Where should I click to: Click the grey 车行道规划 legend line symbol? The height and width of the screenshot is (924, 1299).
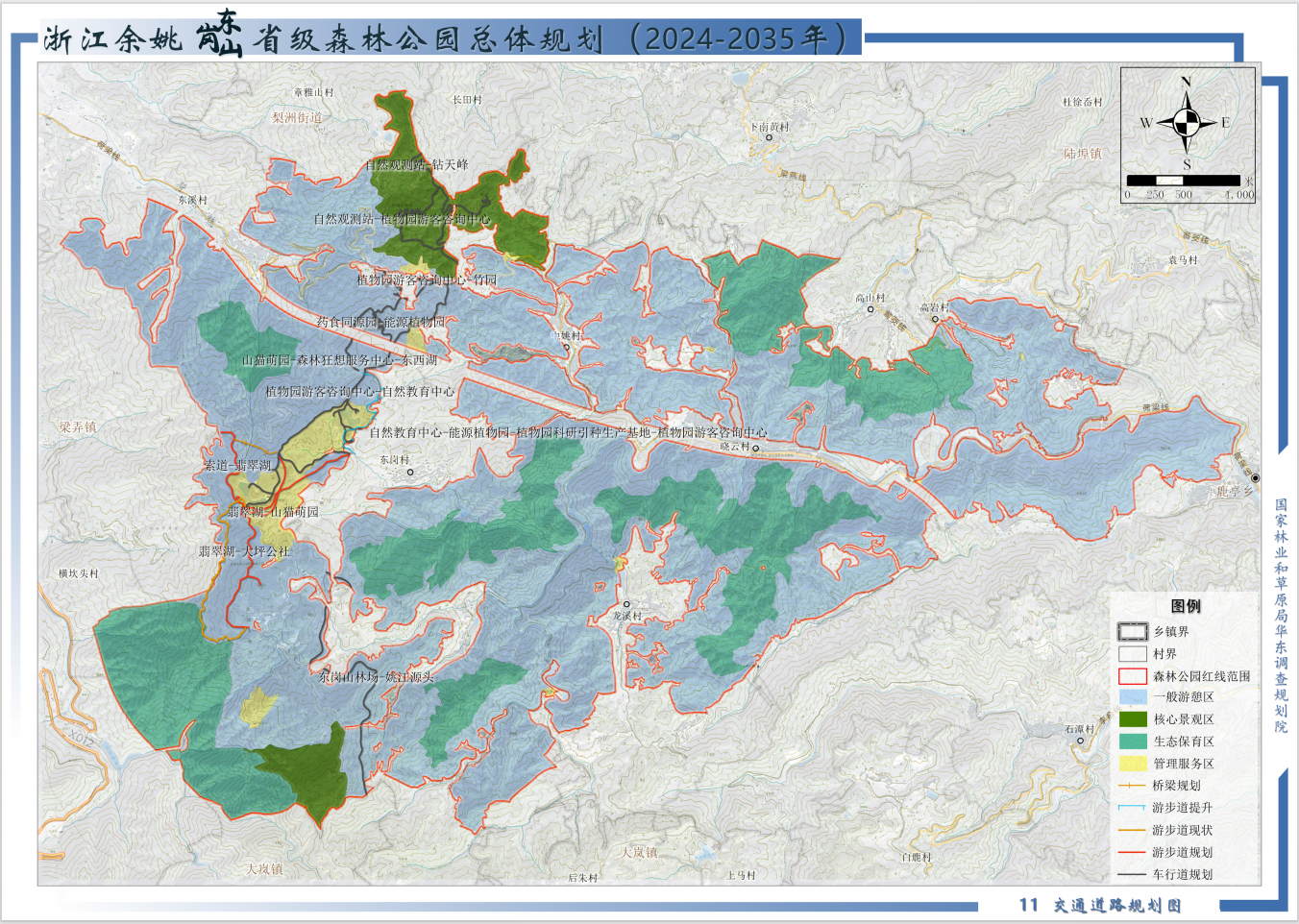tap(1133, 875)
